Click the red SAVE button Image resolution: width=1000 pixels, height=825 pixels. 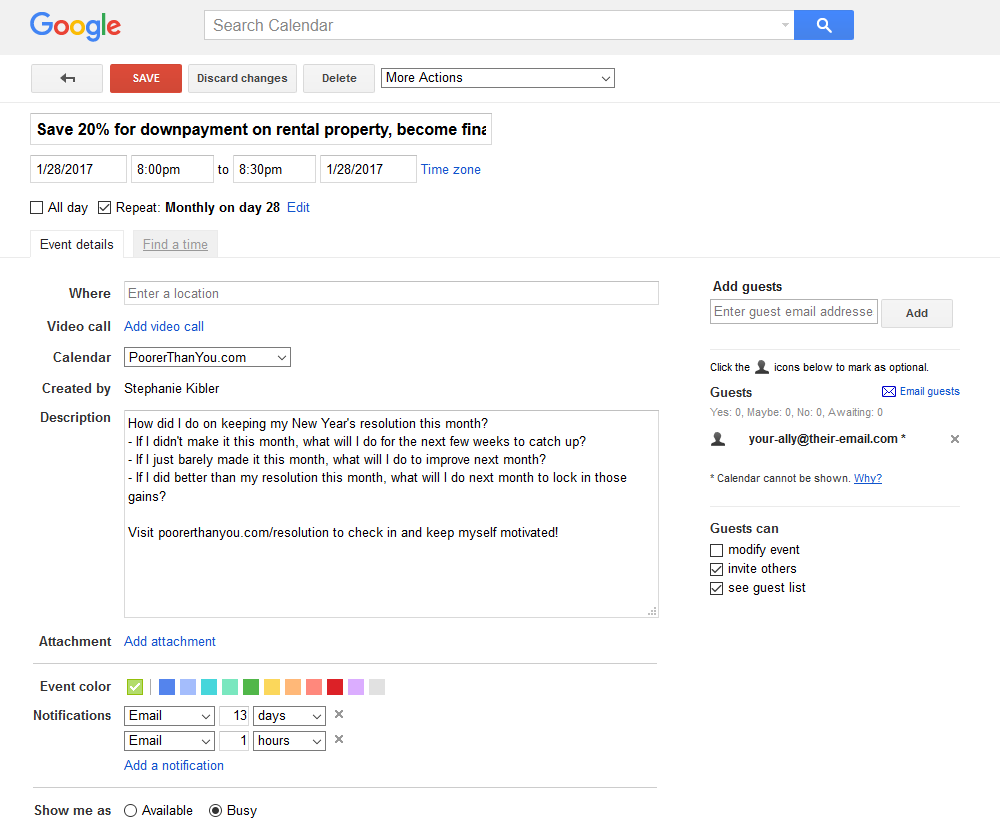(146, 78)
